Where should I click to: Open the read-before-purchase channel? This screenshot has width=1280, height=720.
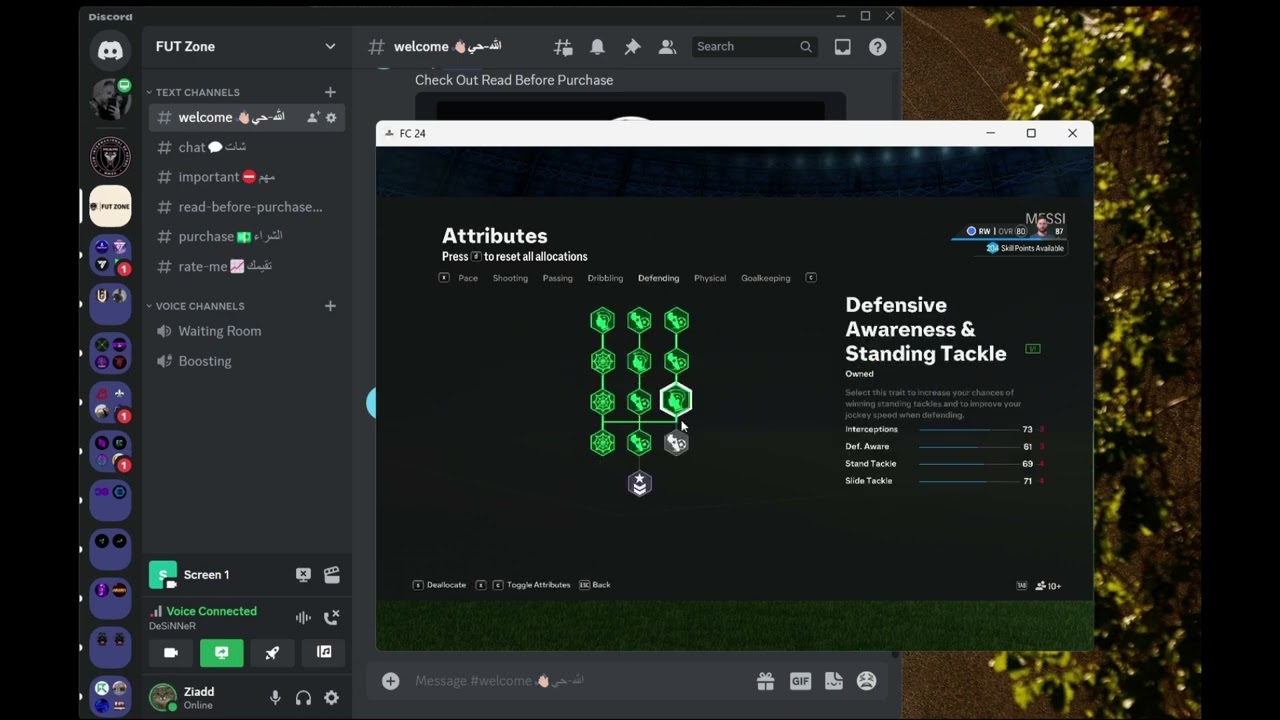click(x=247, y=207)
